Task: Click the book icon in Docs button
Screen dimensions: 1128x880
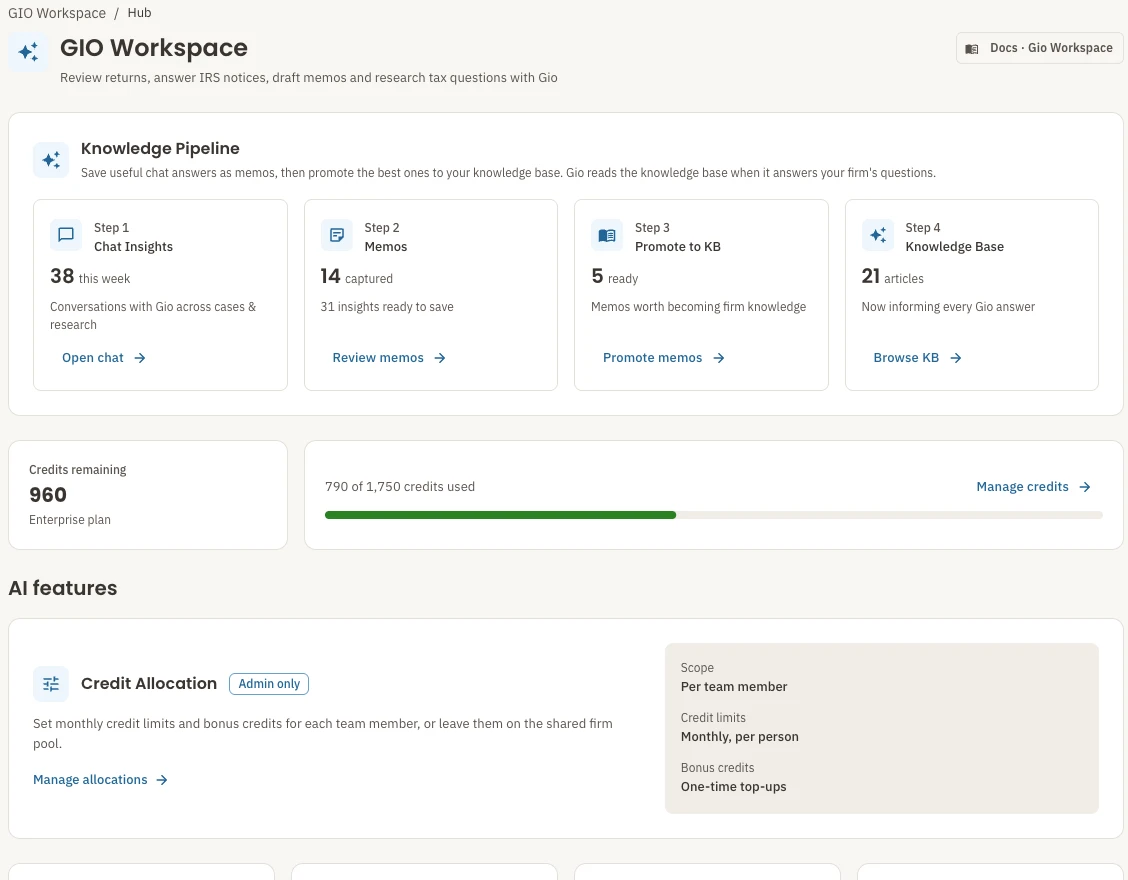Action: [972, 49]
